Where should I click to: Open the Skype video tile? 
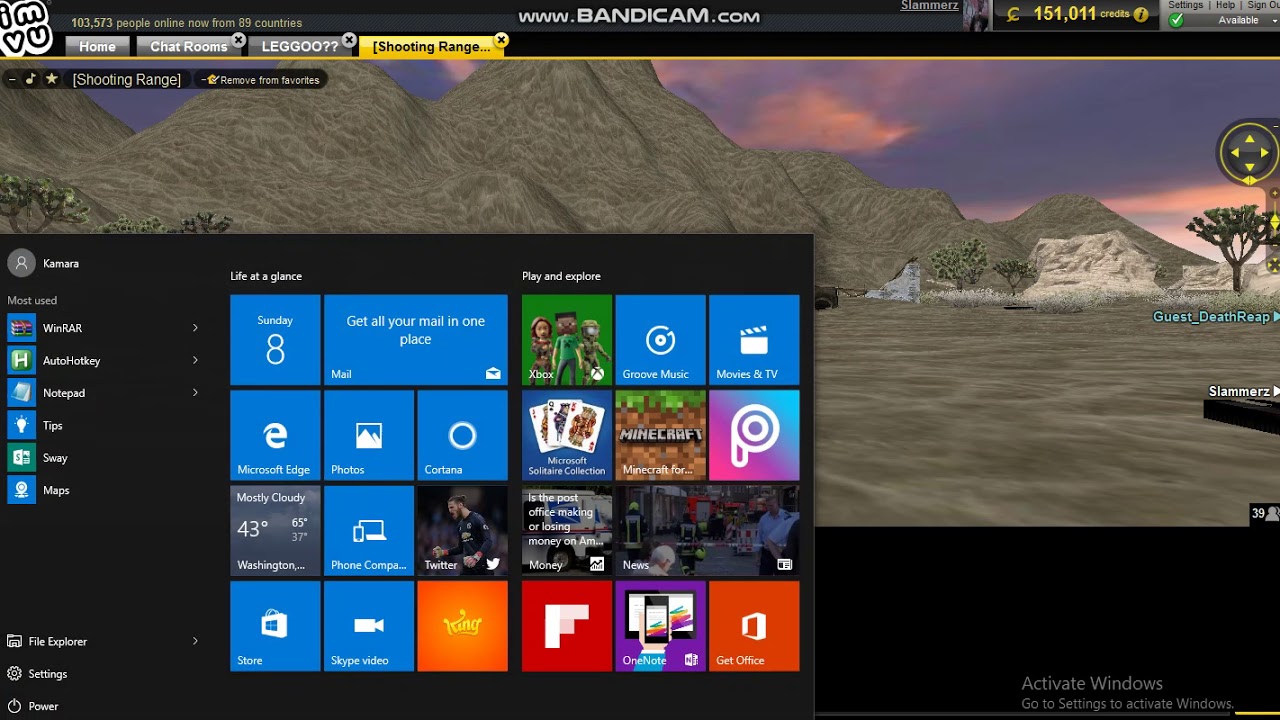coord(369,627)
